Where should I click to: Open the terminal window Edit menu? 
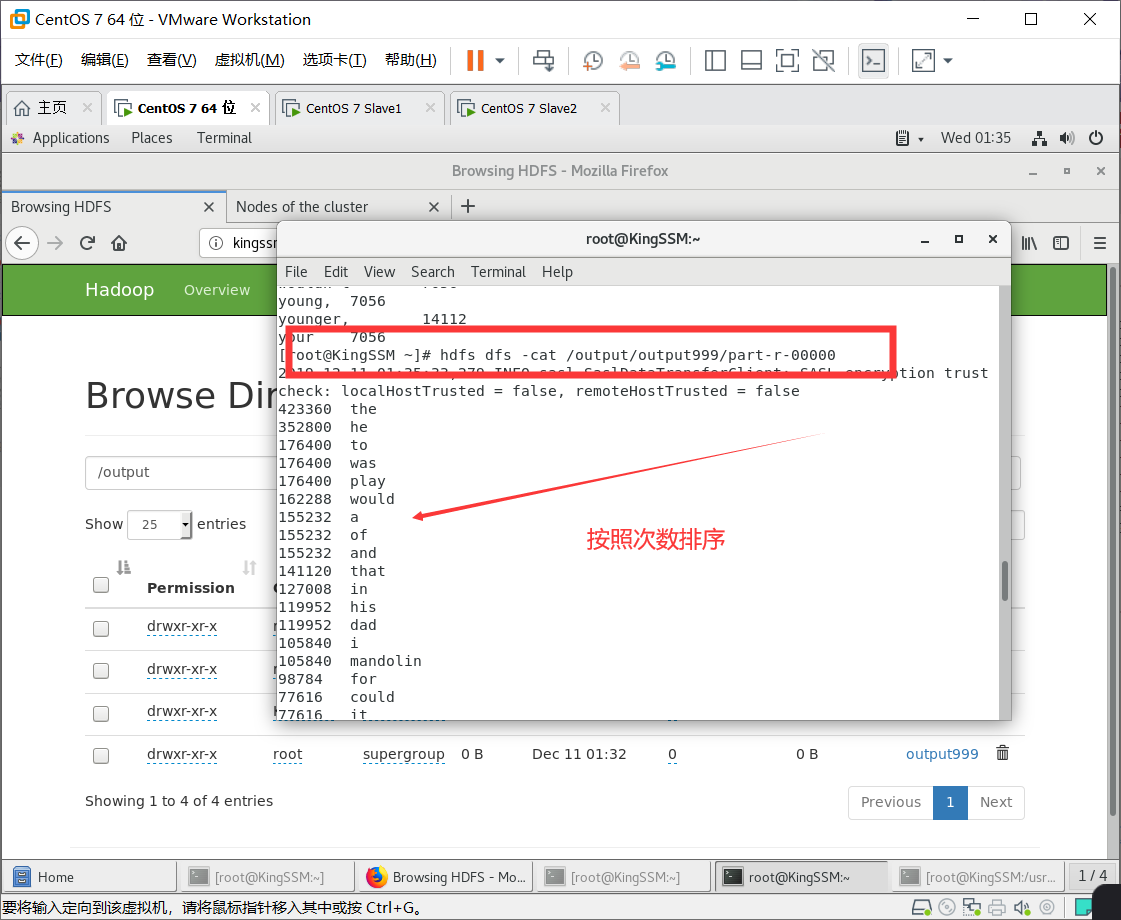coord(335,272)
